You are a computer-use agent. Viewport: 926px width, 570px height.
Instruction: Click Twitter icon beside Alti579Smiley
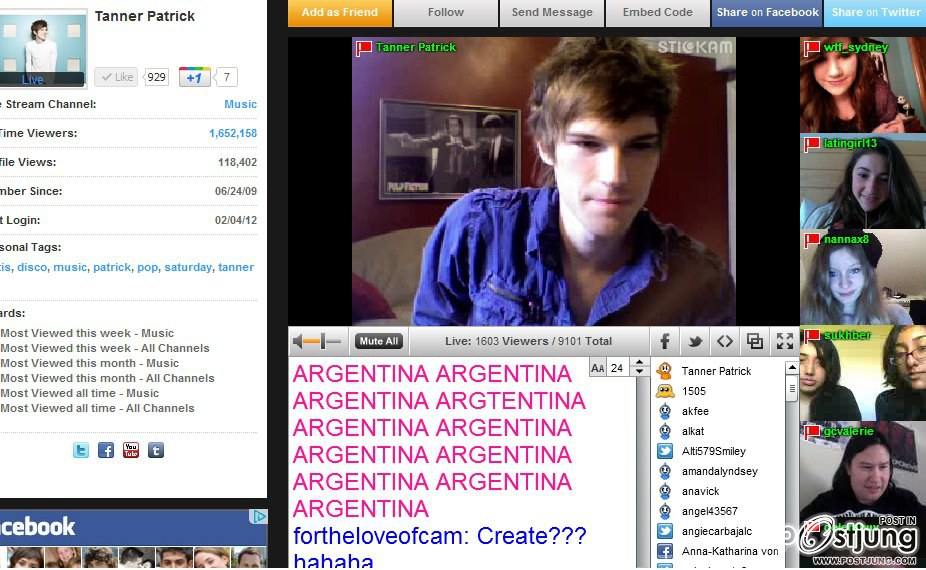tap(665, 451)
